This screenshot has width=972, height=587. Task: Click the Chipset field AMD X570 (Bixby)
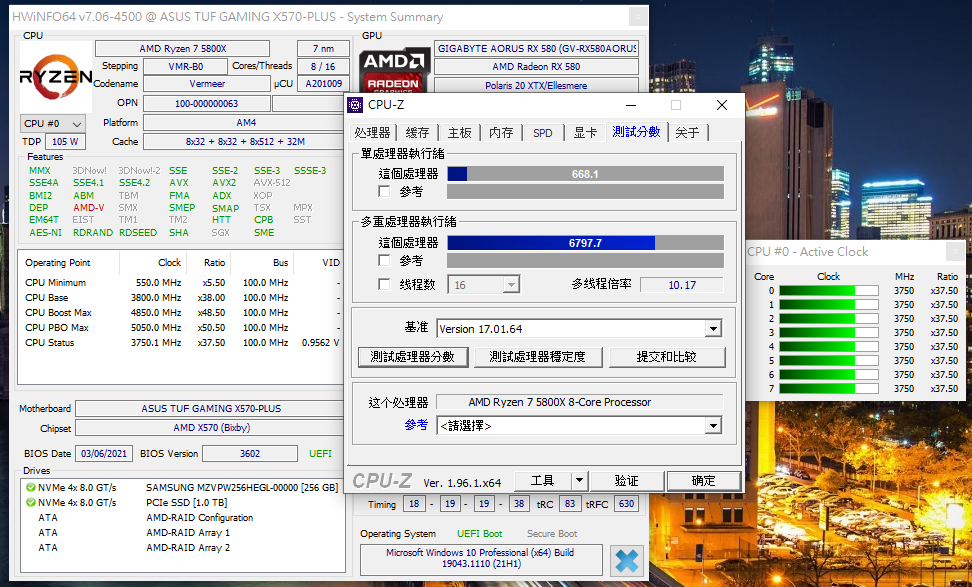coord(211,428)
